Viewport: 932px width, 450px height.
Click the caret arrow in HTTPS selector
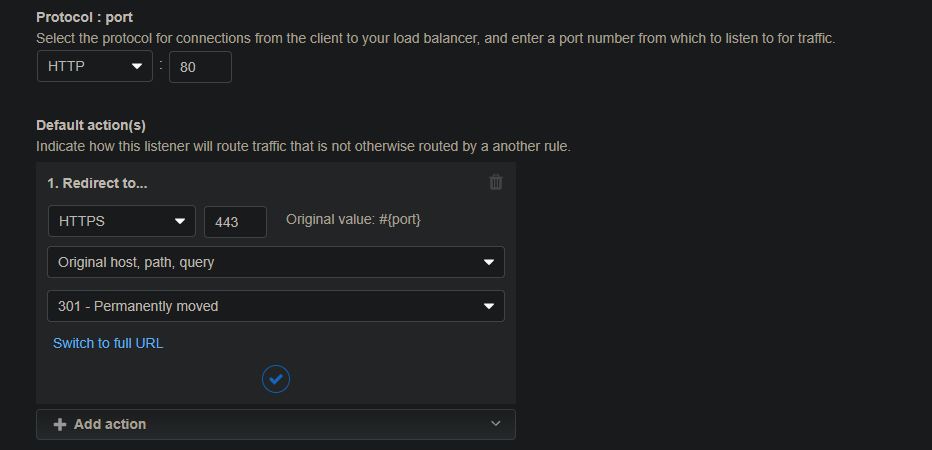point(180,221)
